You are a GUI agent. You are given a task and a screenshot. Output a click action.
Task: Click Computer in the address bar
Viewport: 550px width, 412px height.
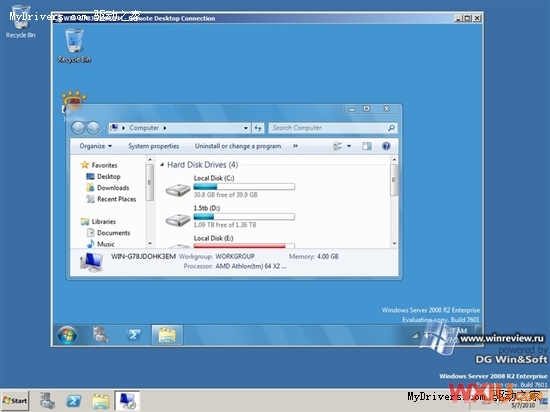144,128
